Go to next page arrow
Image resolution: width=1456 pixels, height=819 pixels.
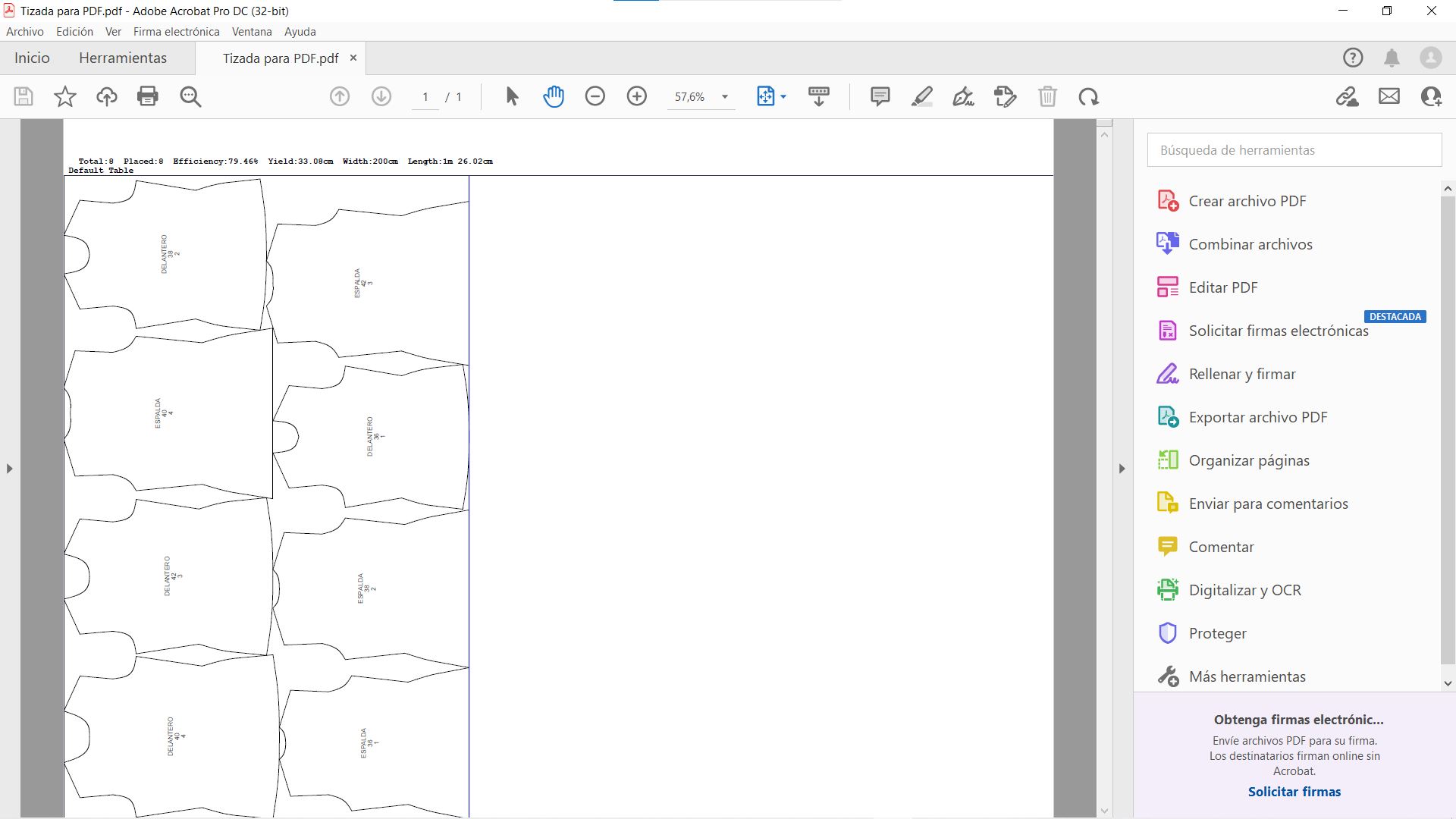tap(381, 96)
